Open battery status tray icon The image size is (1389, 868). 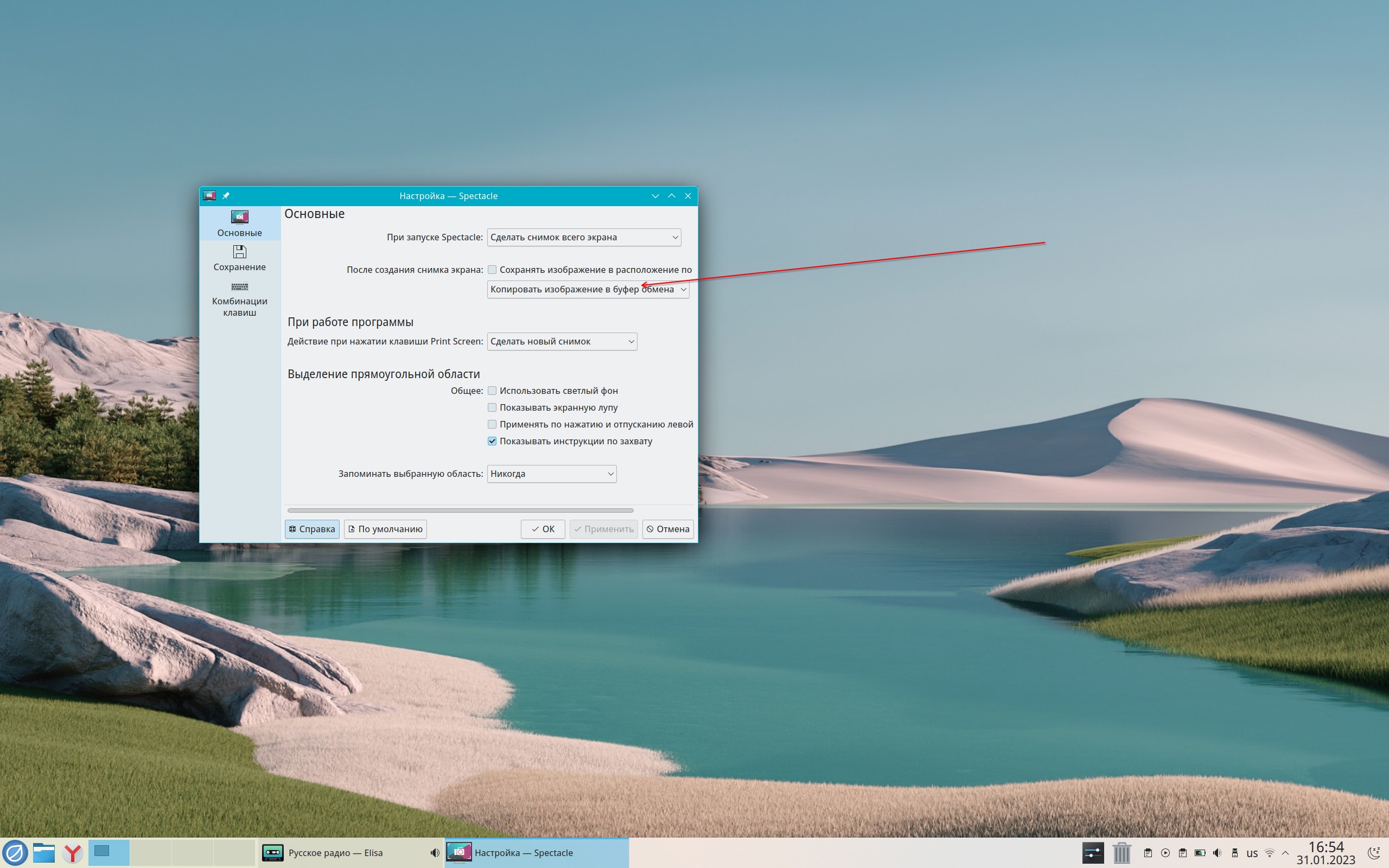[1200, 853]
